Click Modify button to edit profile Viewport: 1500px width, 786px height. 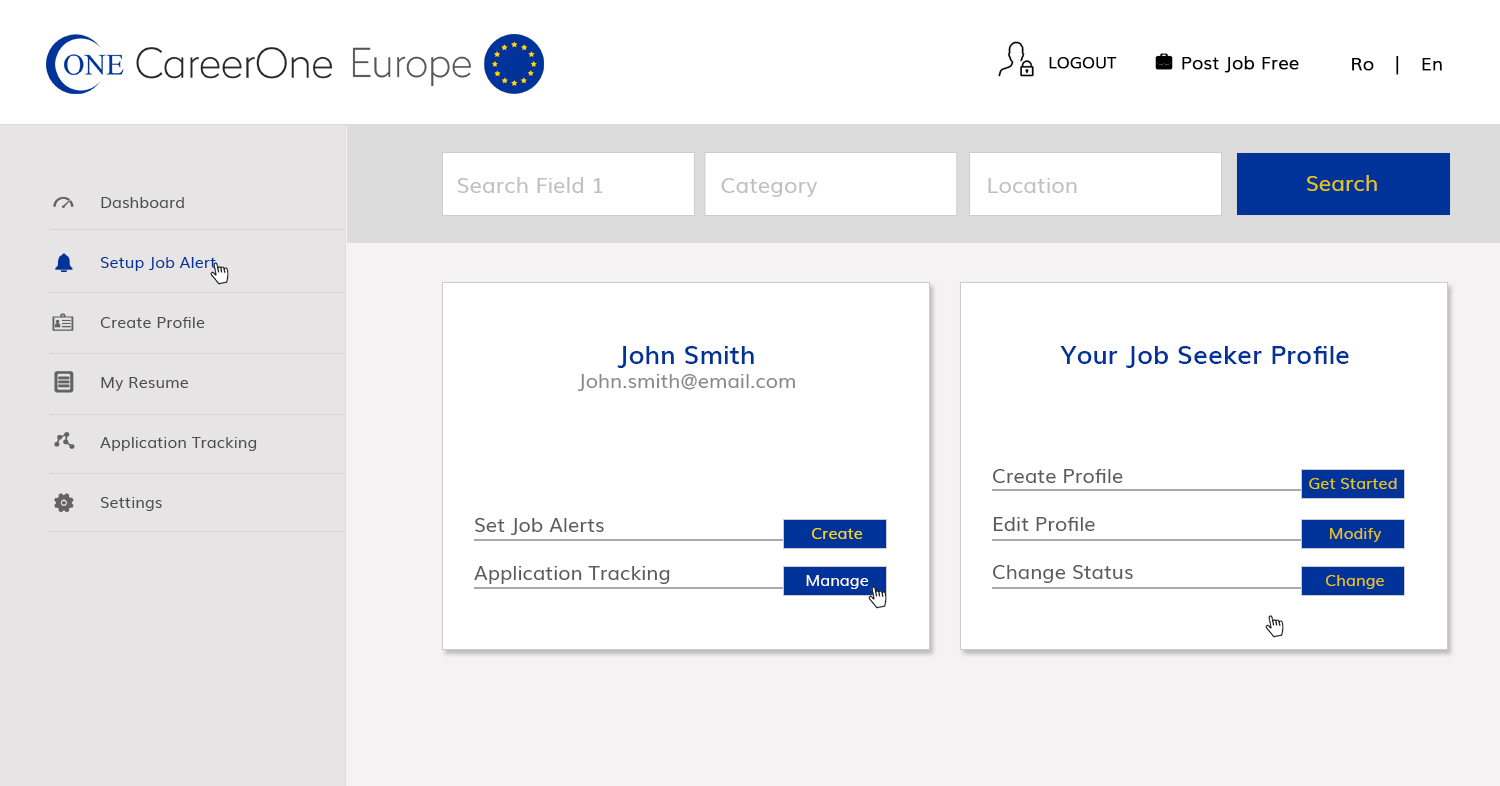(1352, 534)
